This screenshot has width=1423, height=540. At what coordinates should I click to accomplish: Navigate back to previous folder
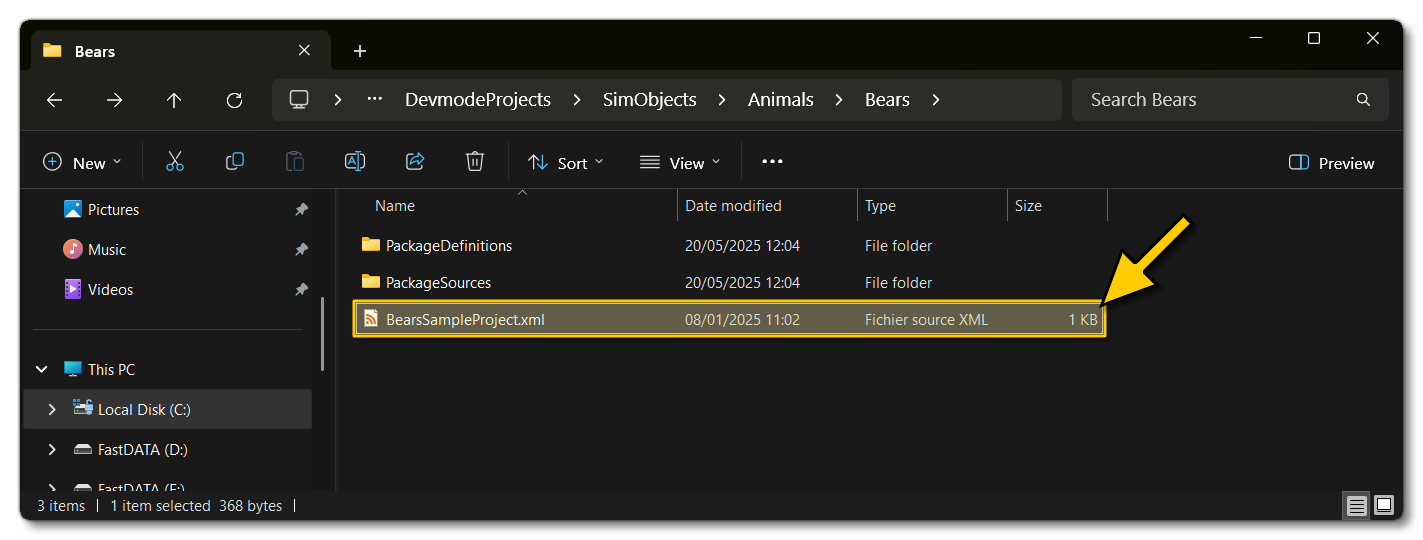[55, 100]
